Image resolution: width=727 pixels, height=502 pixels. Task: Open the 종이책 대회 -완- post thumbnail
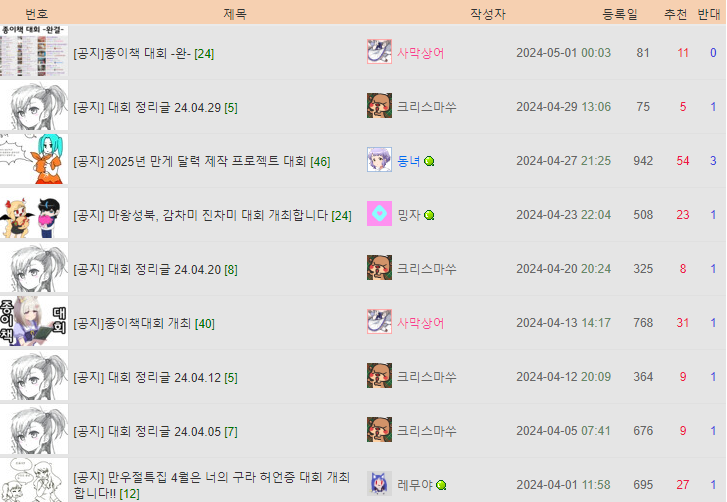tap(34, 51)
